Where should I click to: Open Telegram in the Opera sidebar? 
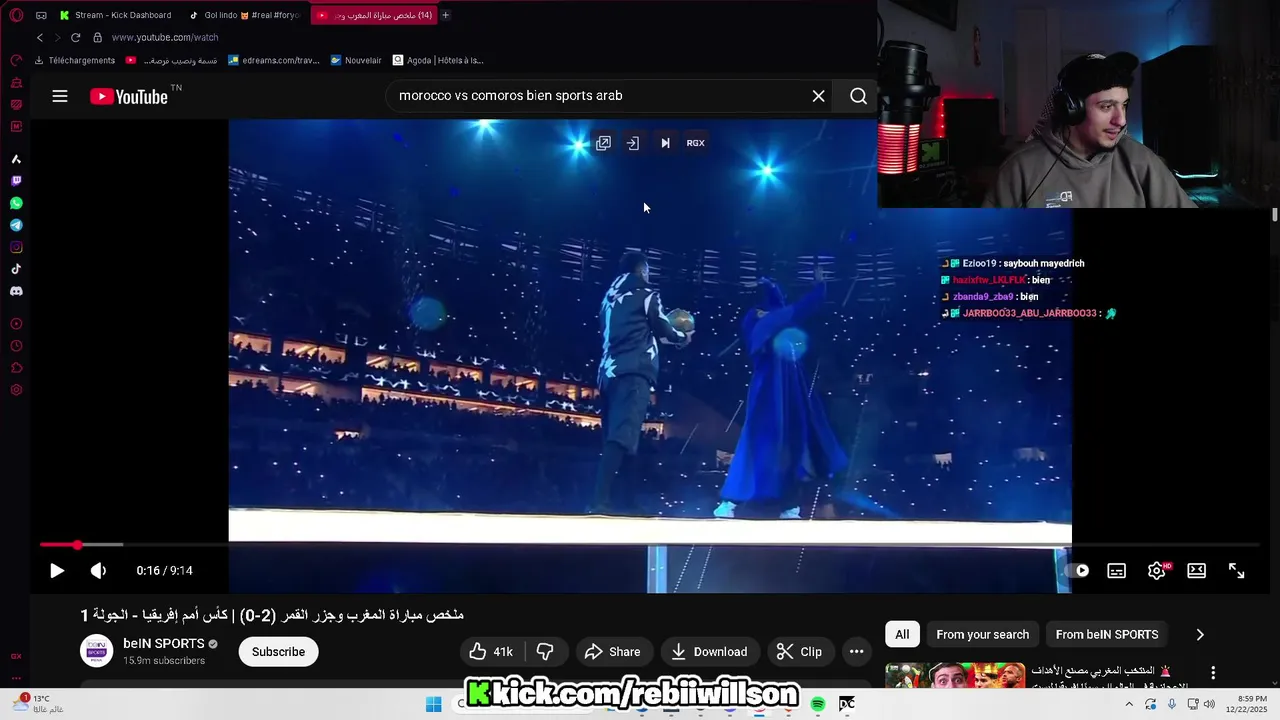point(16,225)
